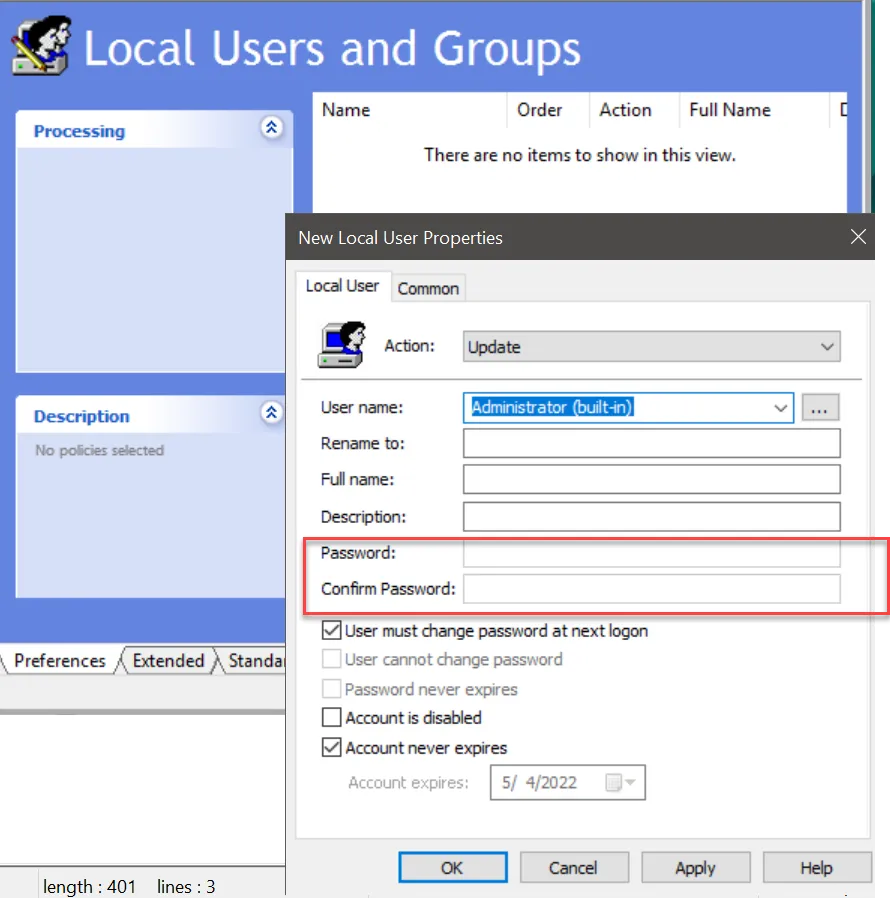Click the browse ellipsis button next to User name
The width and height of the screenshot is (890, 898).
coord(820,407)
